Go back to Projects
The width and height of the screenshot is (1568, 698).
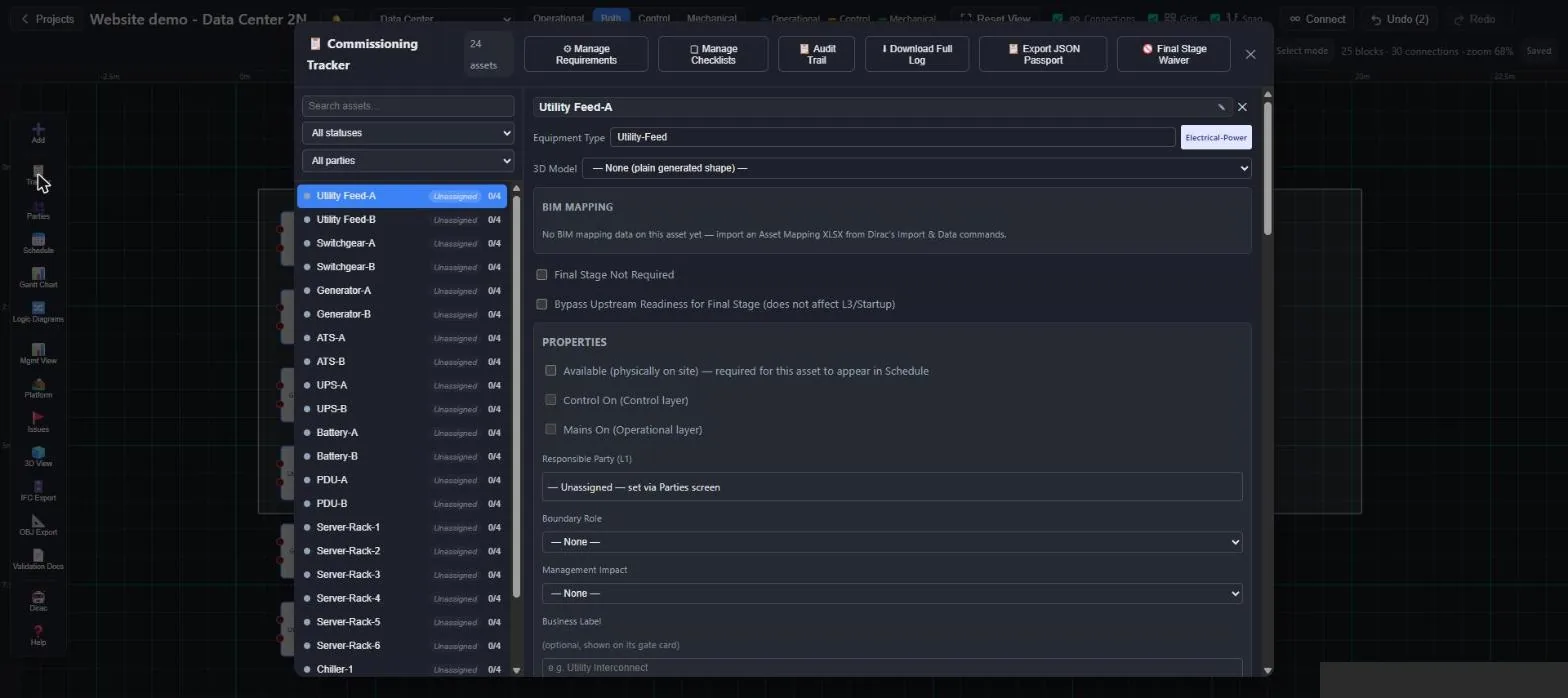click(x=48, y=19)
